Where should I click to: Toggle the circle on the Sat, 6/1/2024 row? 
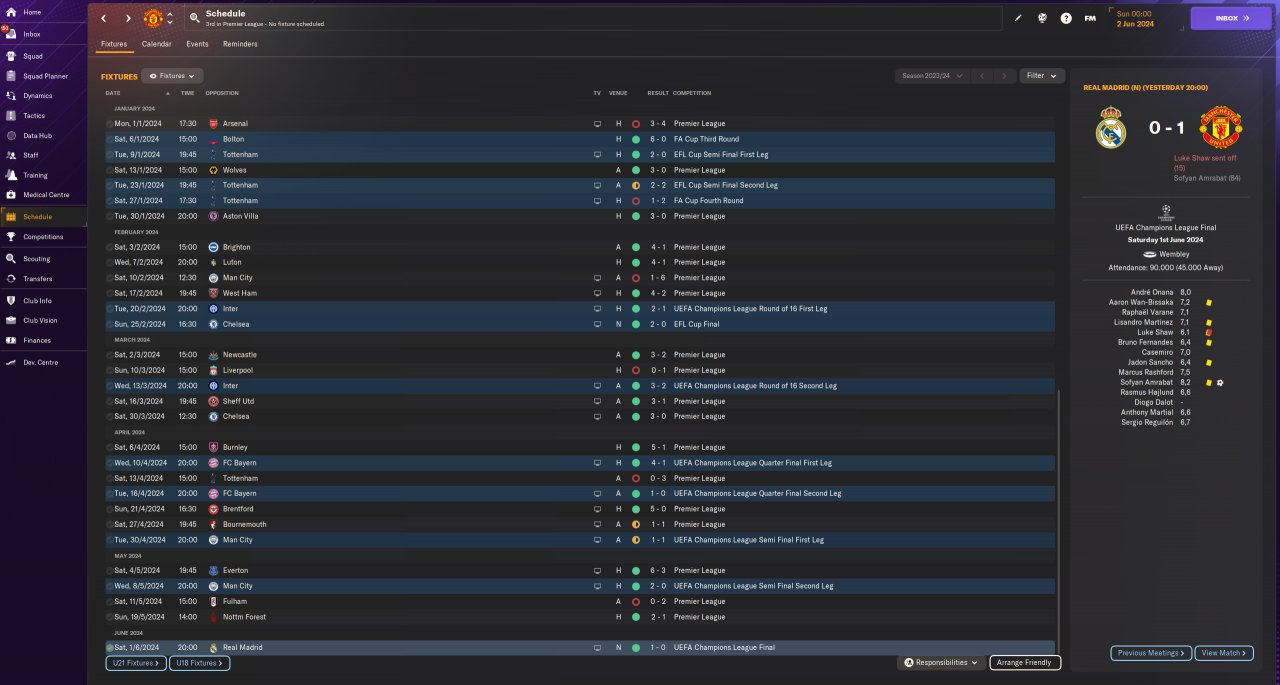(x=109, y=139)
